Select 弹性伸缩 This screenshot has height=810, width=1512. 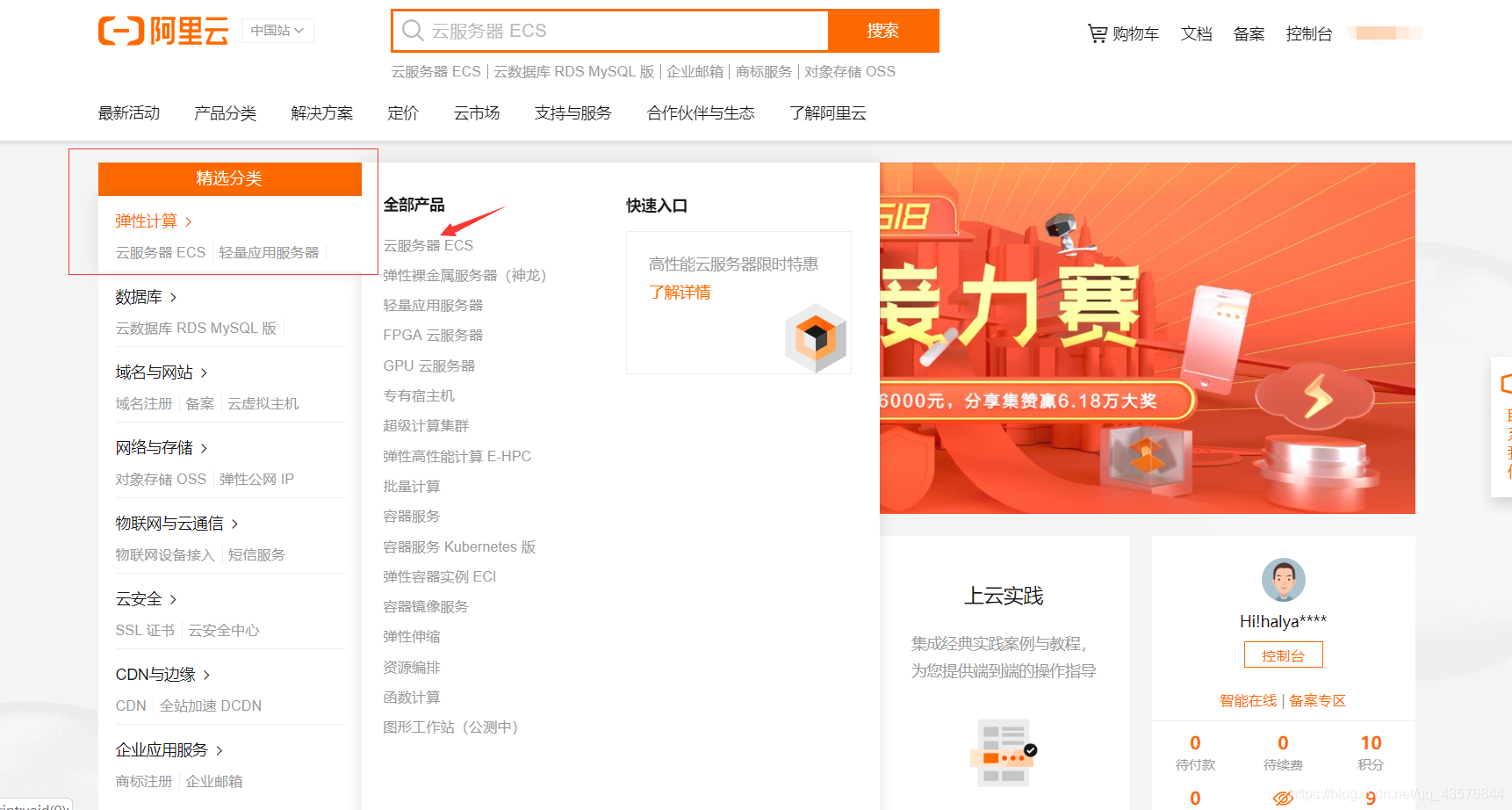[x=412, y=637]
